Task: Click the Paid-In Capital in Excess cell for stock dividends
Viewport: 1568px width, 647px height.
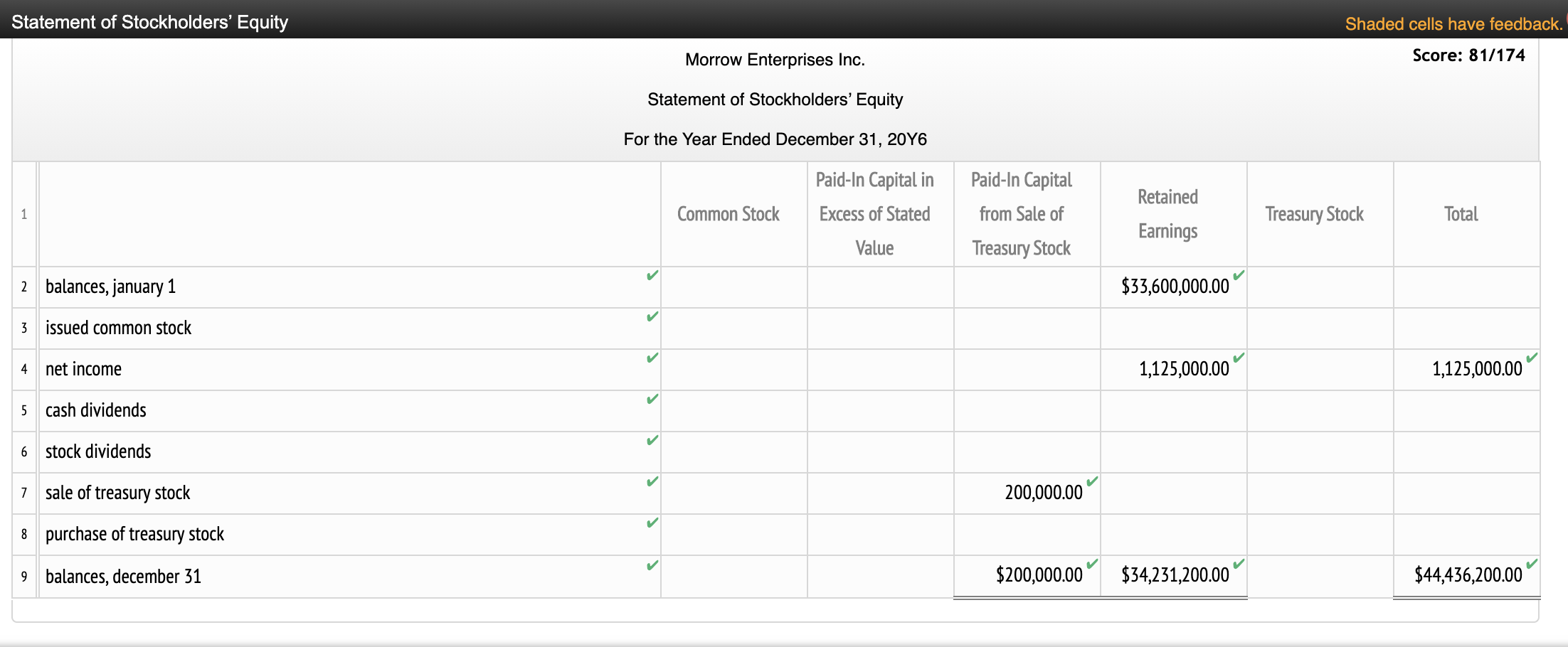Action: (x=880, y=452)
